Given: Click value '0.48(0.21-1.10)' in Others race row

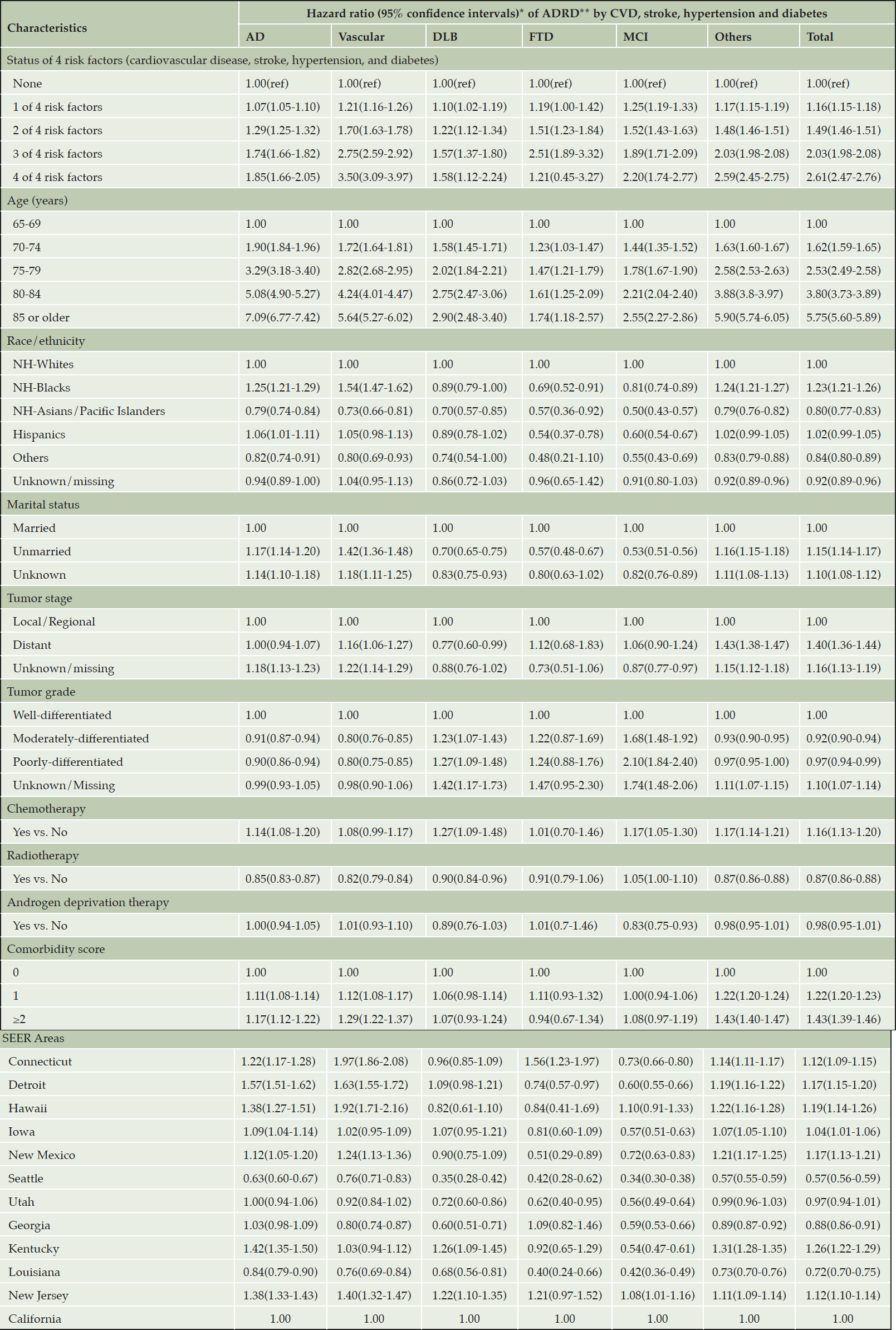Looking at the screenshot, I should coord(566,458).
